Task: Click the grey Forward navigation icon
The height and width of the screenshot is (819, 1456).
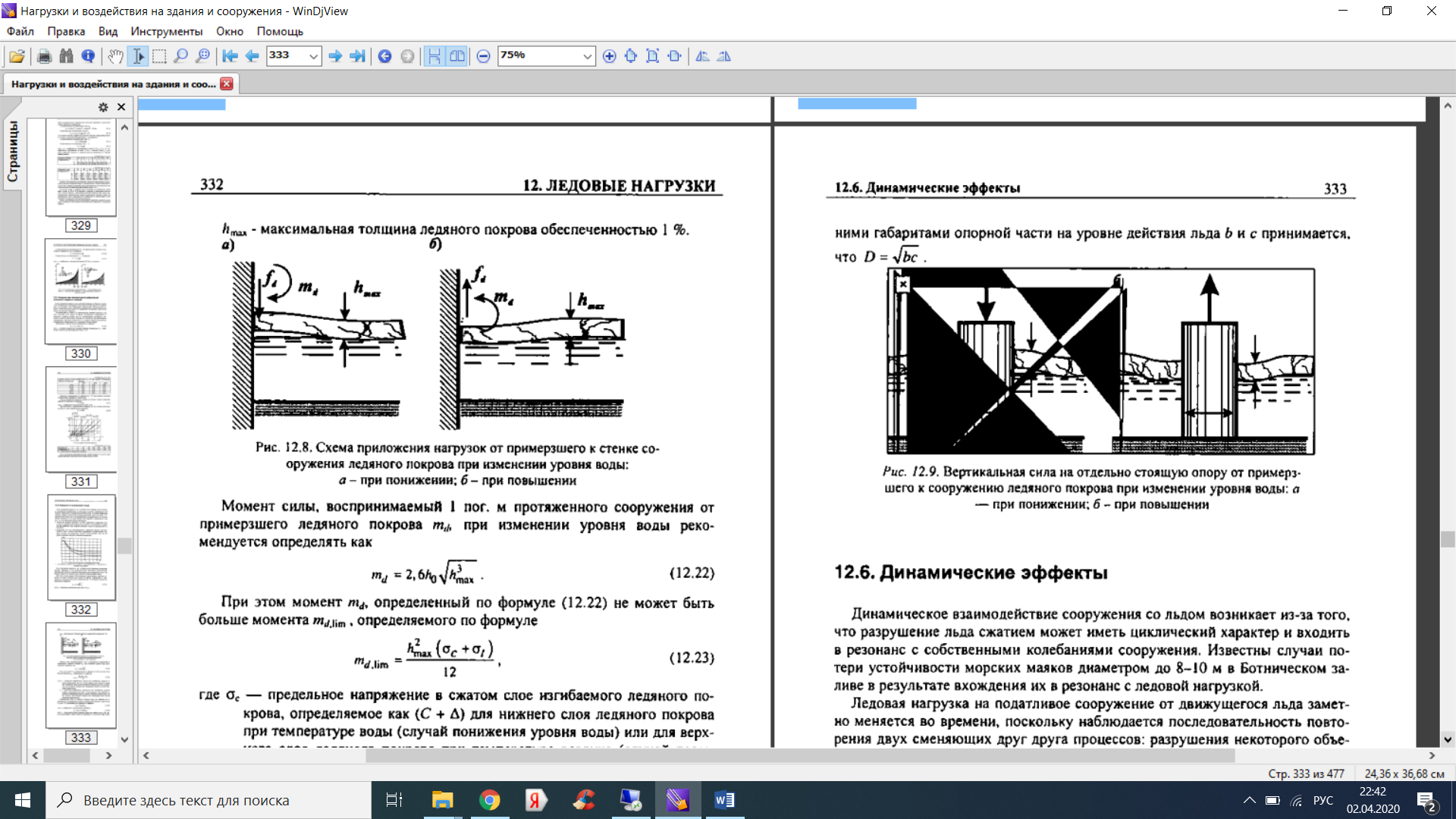Action: [407, 56]
